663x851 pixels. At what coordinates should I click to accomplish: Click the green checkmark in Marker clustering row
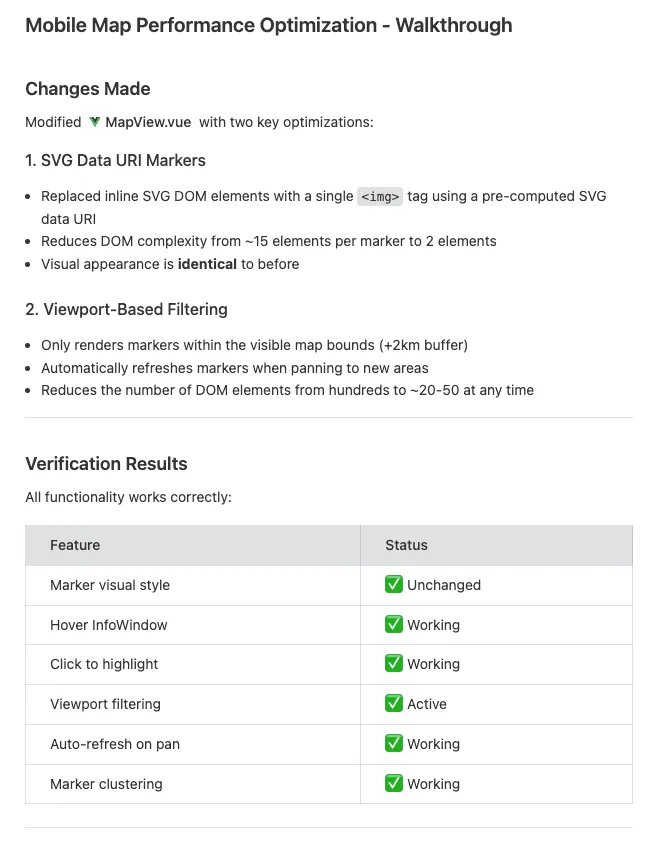pos(394,784)
